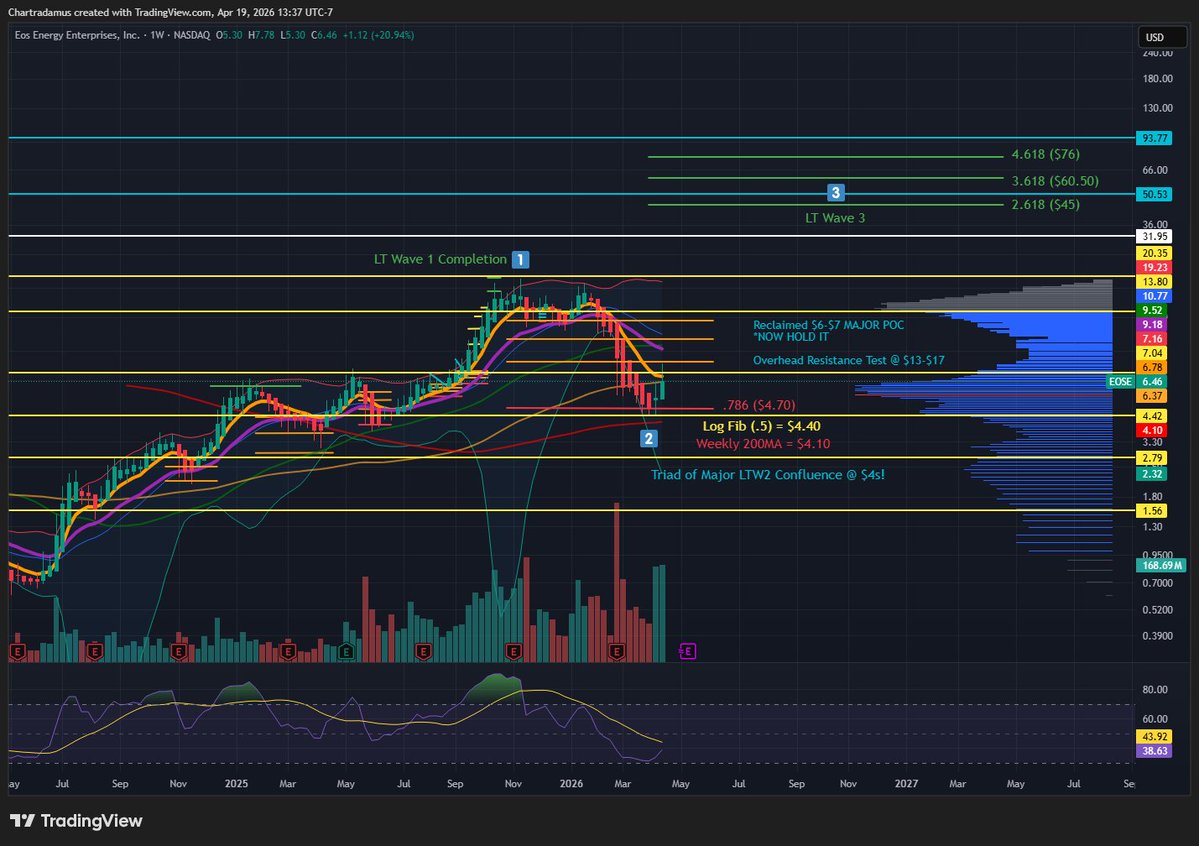
Task: Select the blue Wave 1 label box
Action: (520, 259)
